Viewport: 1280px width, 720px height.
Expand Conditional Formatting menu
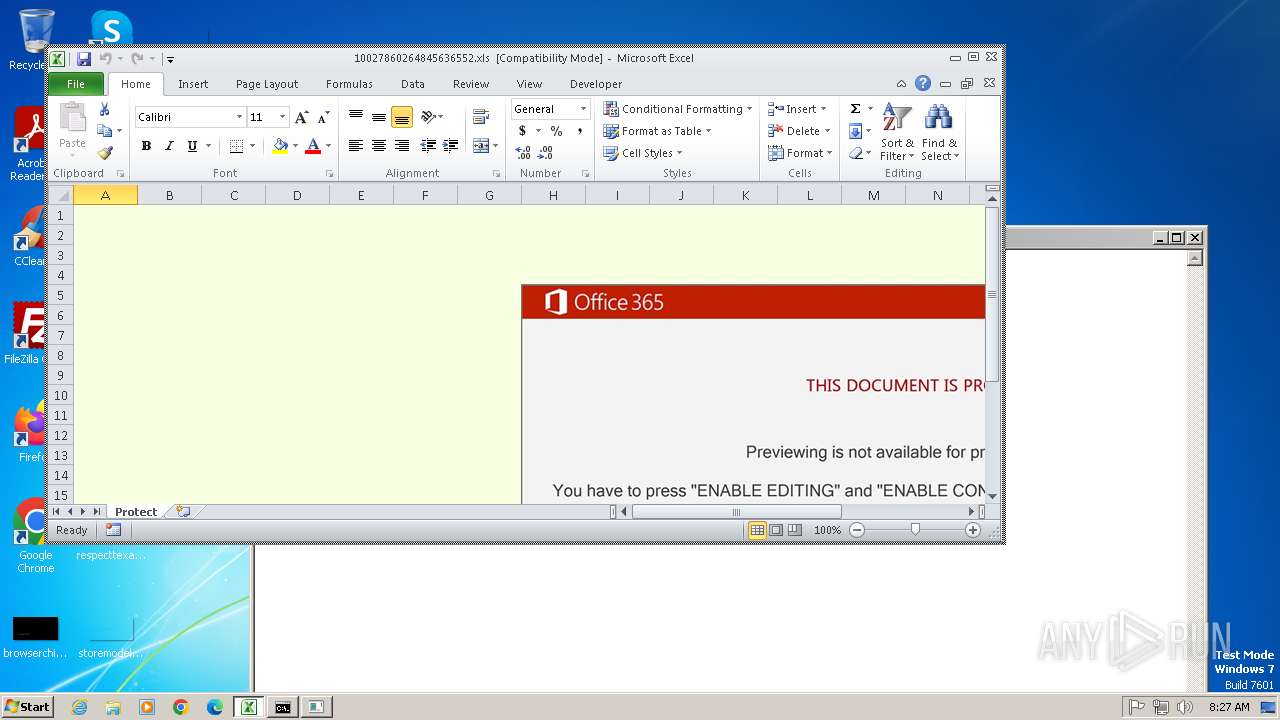coord(677,109)
